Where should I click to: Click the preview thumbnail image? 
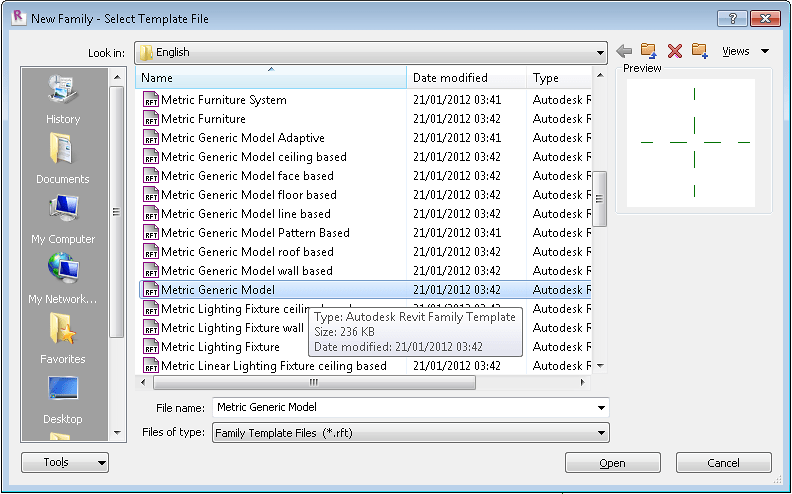691,142
